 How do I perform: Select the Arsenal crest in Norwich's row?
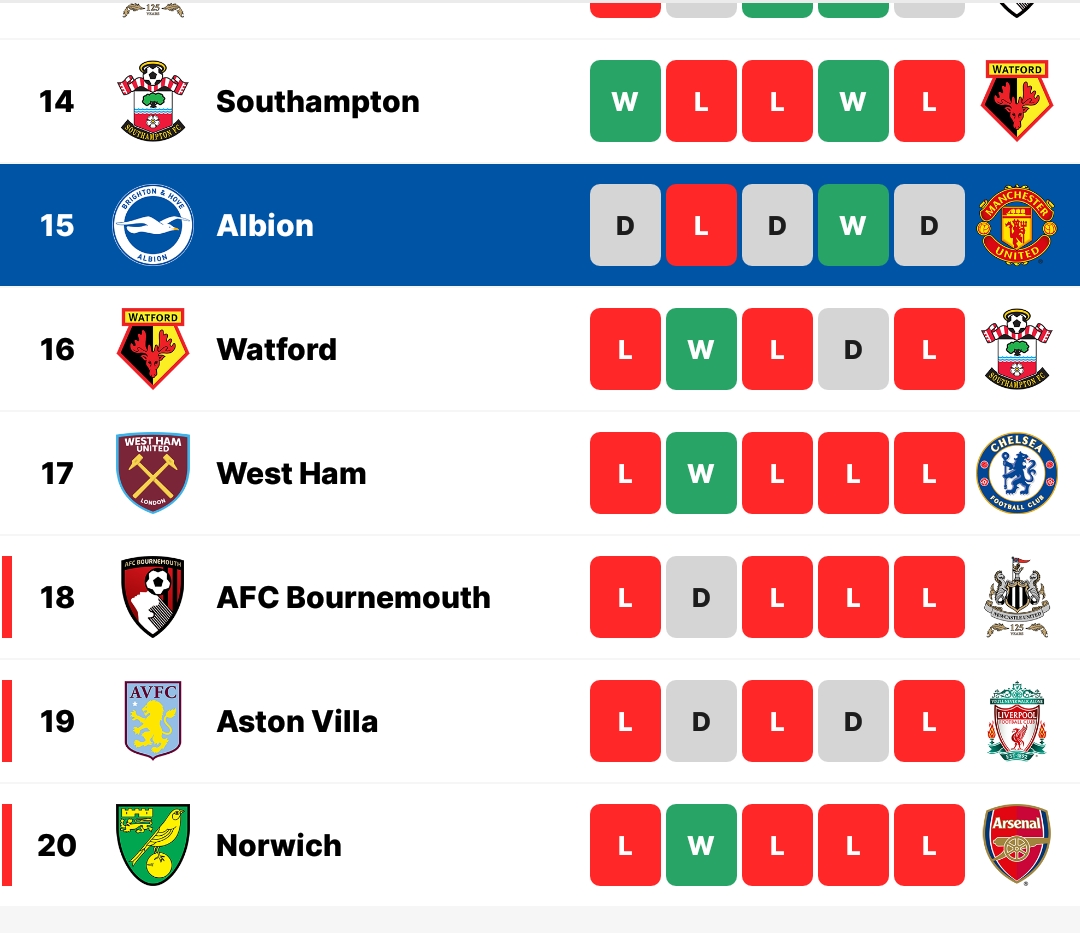[1017, 845]
